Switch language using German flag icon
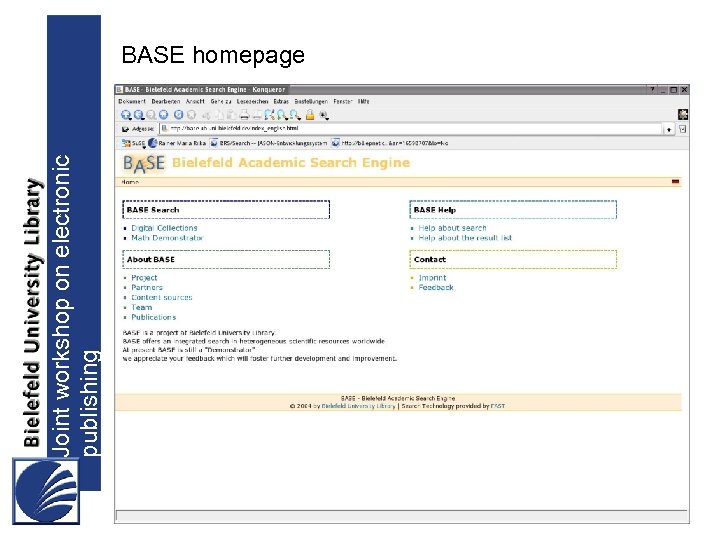This screenshot has height=540, width=720. 675,182
